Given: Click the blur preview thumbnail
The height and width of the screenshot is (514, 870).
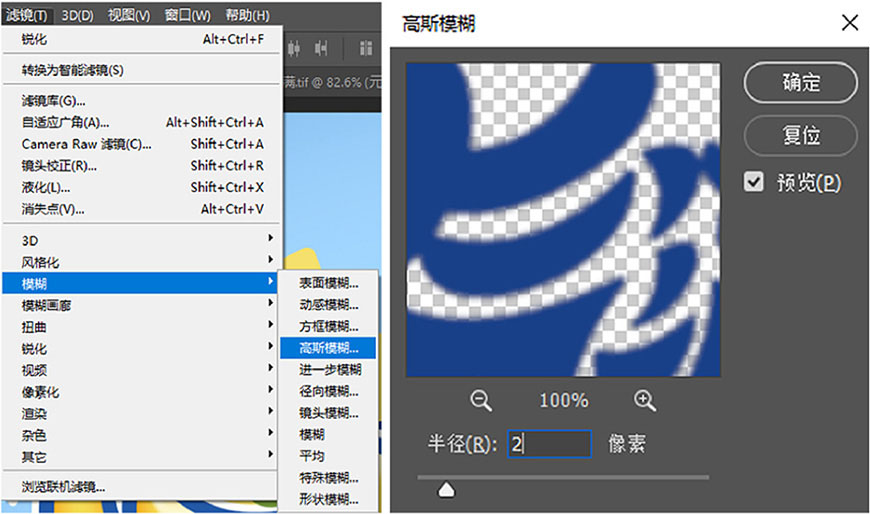Looking at the screenshot, I should 563,220.
